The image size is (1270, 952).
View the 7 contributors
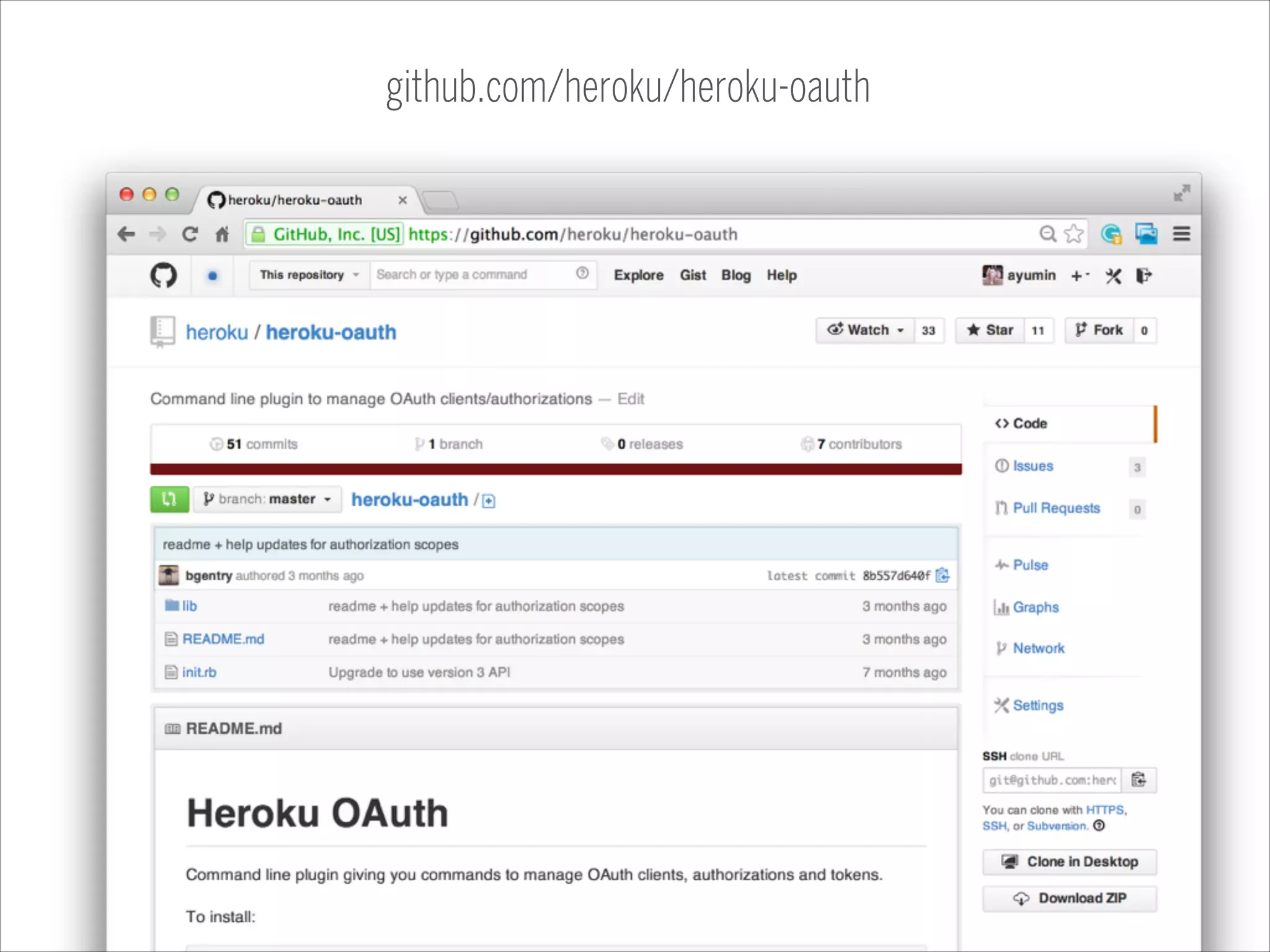851,444
